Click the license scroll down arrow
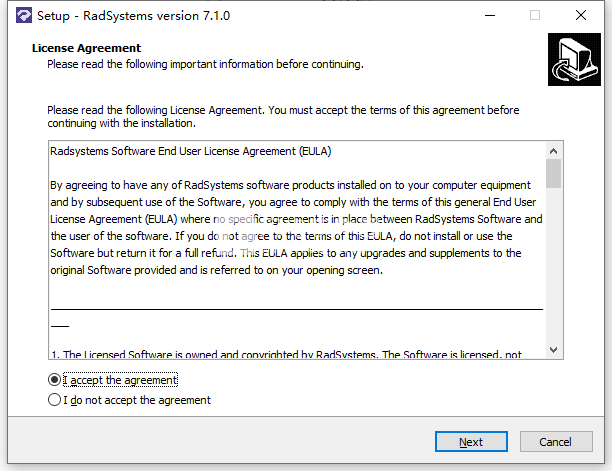The image size is (612, 471). tap(553, 350)
